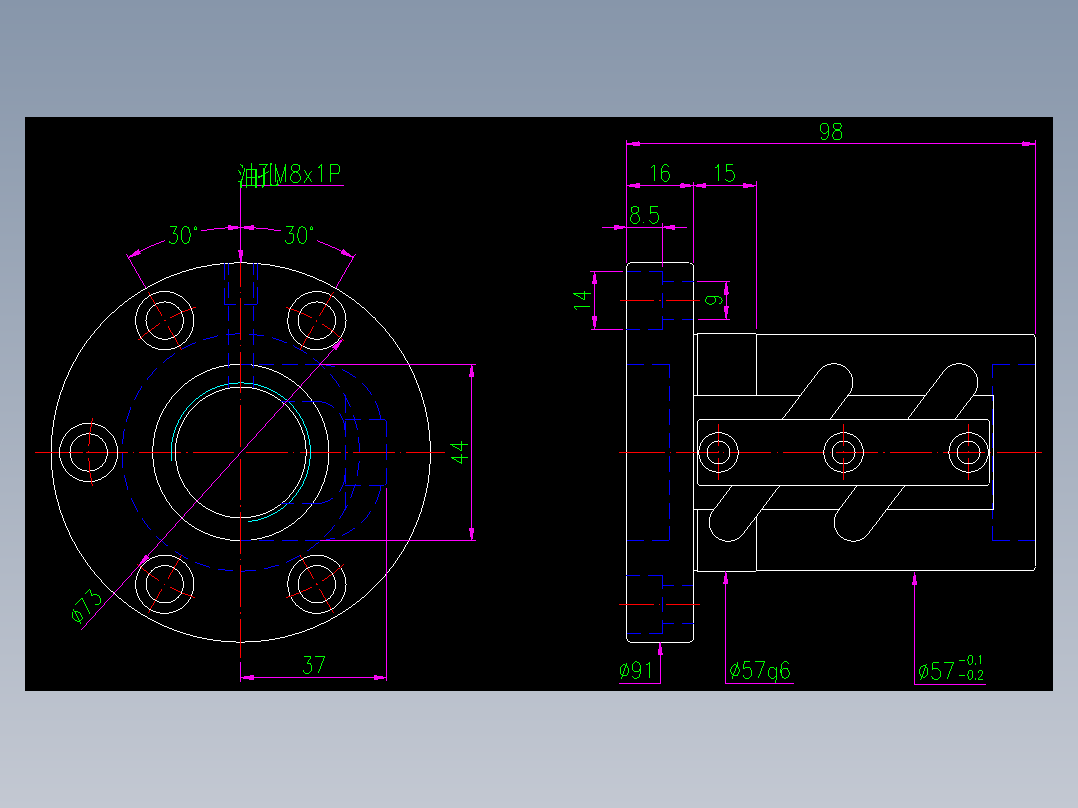Viewport: 1078px width, 808px height.
Task: Click the 98 overall length dimension
Action: [x=830, y=131]
